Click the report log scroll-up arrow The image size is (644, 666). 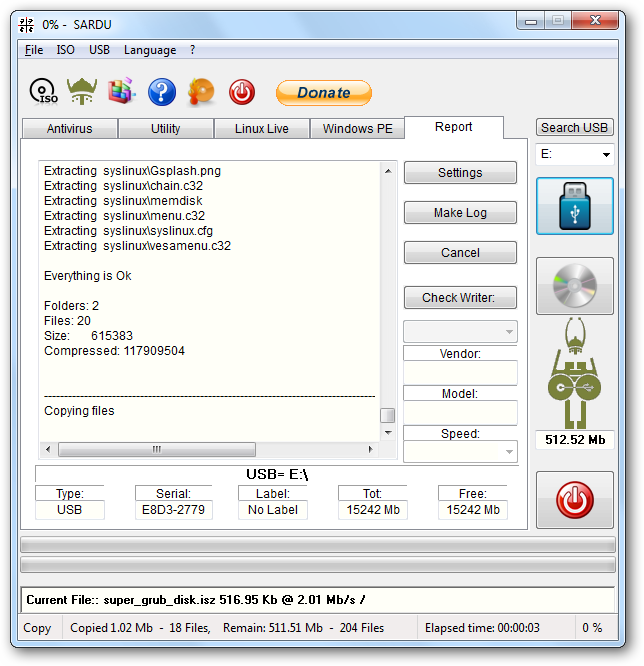(388, 171)
